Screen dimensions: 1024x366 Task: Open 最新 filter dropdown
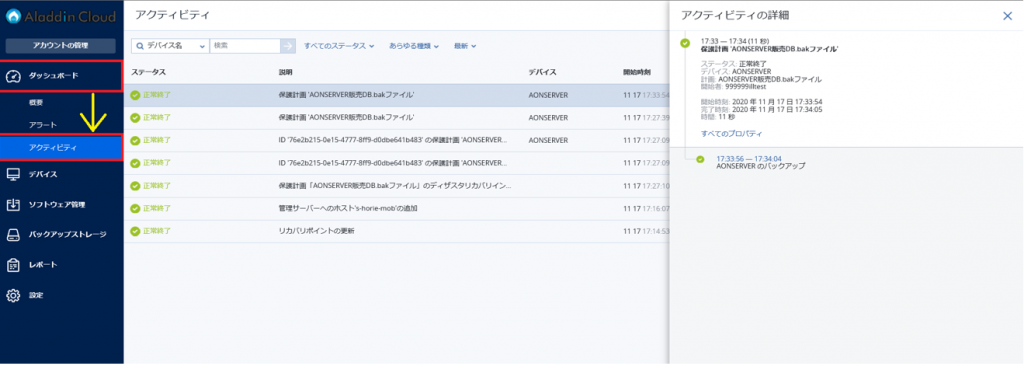(x=465, y=46)
